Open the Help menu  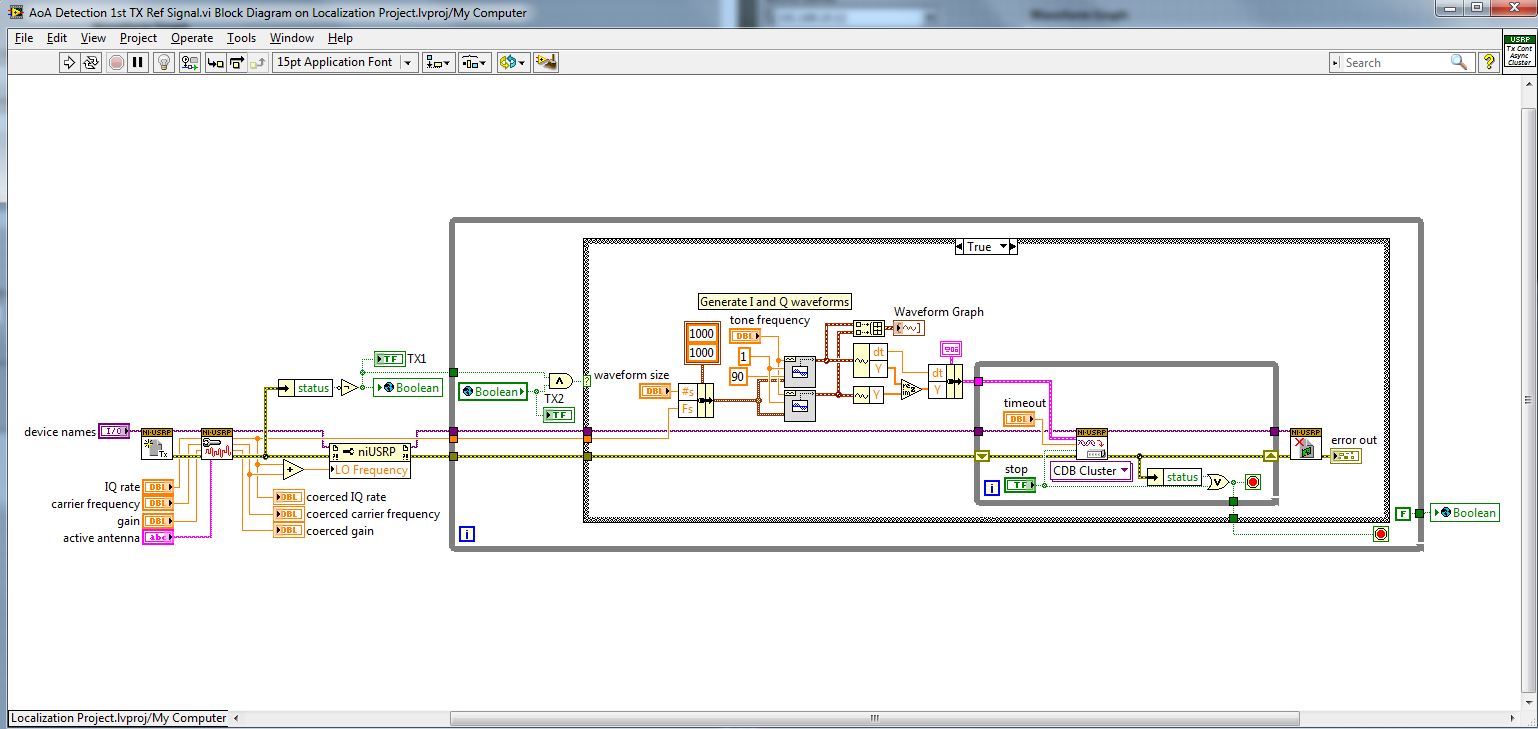coord(340,38)
